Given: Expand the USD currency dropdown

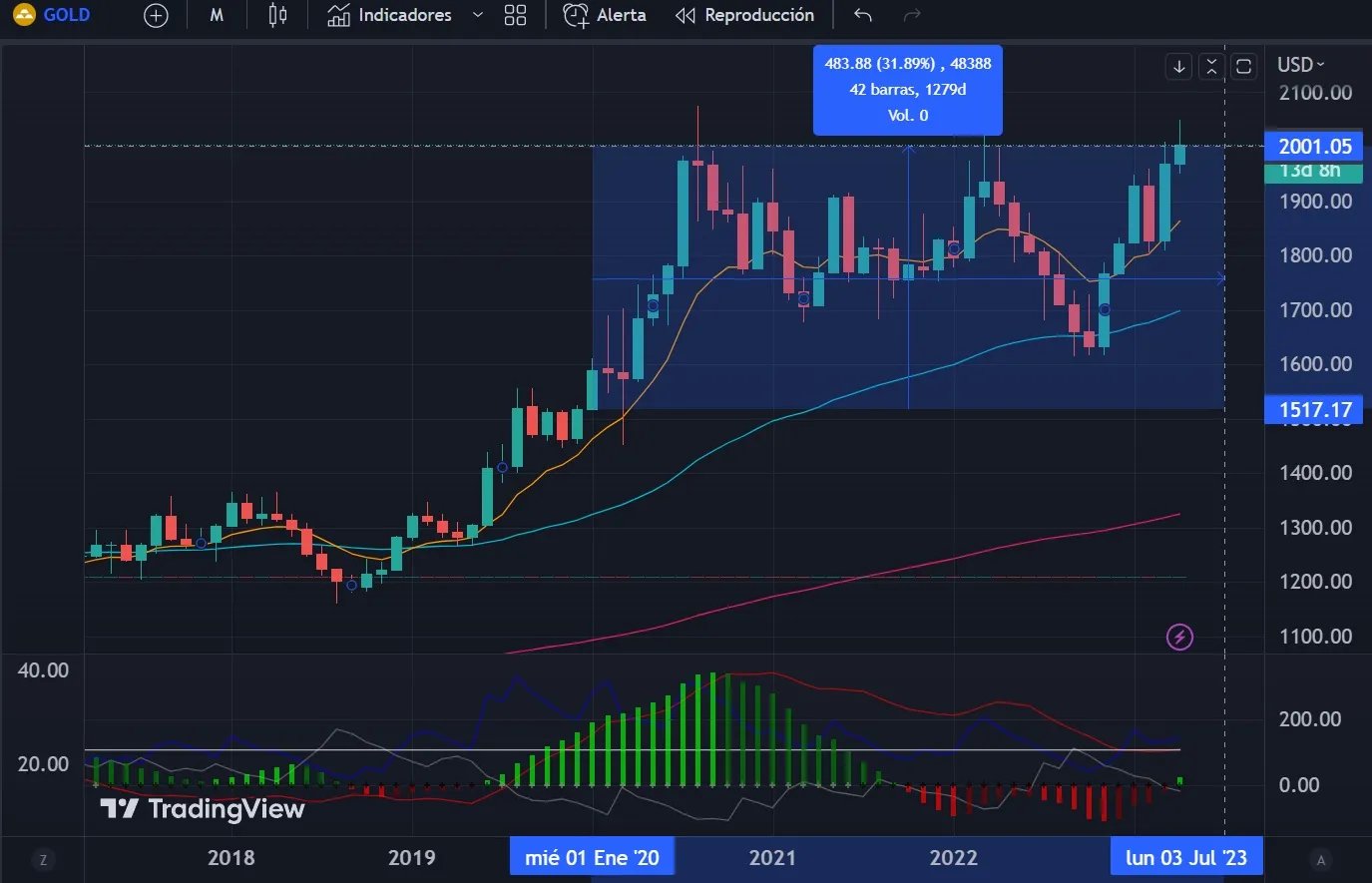Looking at the screenshot, I should [x=1301, y=65].
